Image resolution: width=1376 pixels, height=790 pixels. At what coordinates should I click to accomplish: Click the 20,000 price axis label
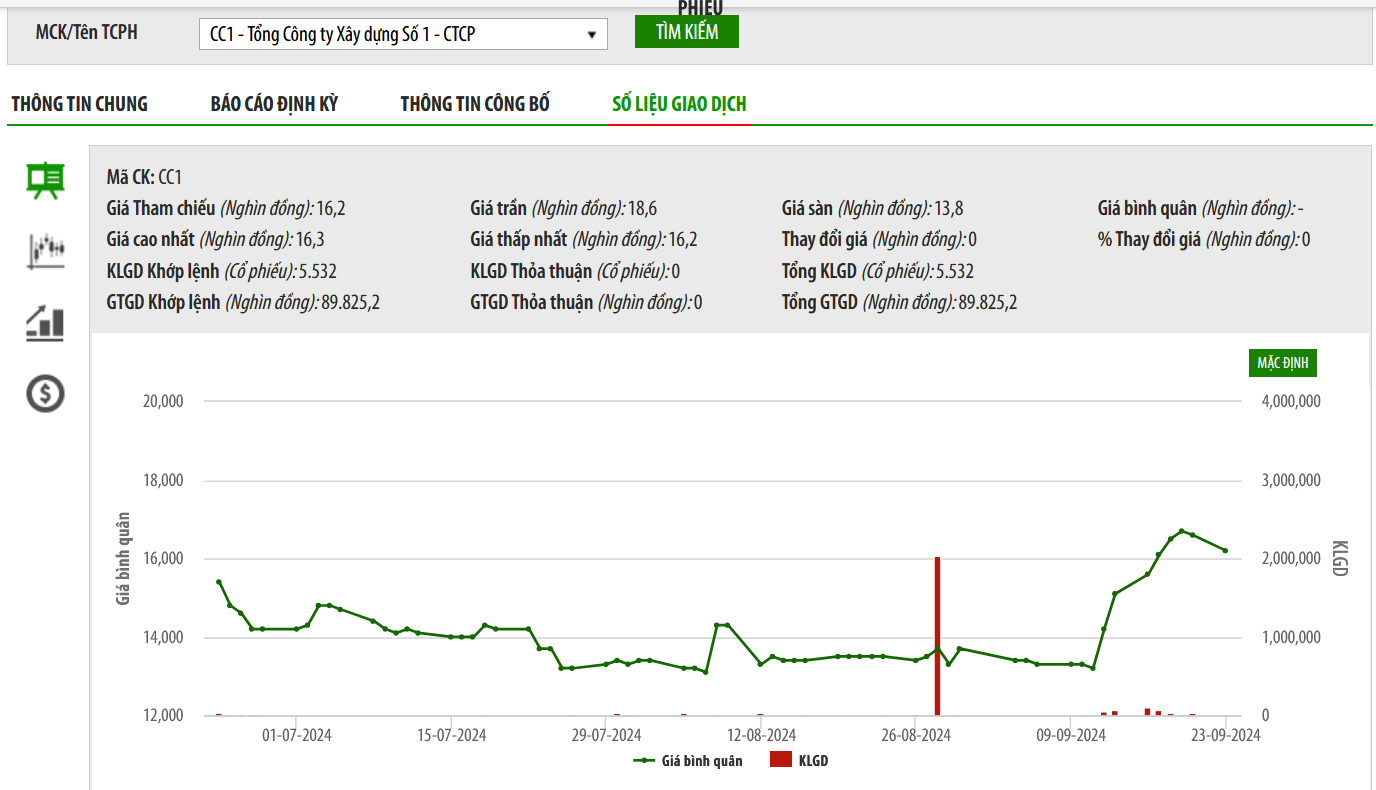[x=164, y=401]
